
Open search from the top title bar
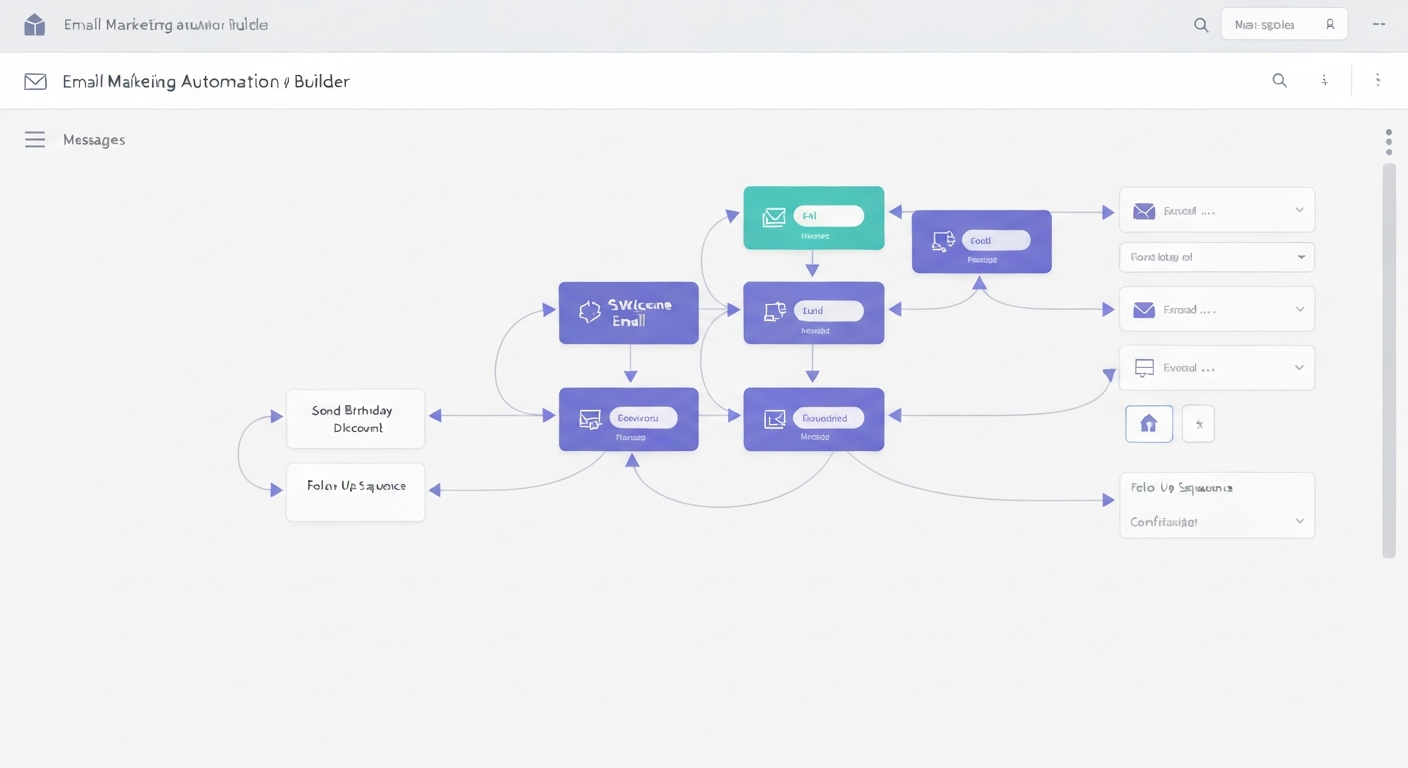point(1201,25)
